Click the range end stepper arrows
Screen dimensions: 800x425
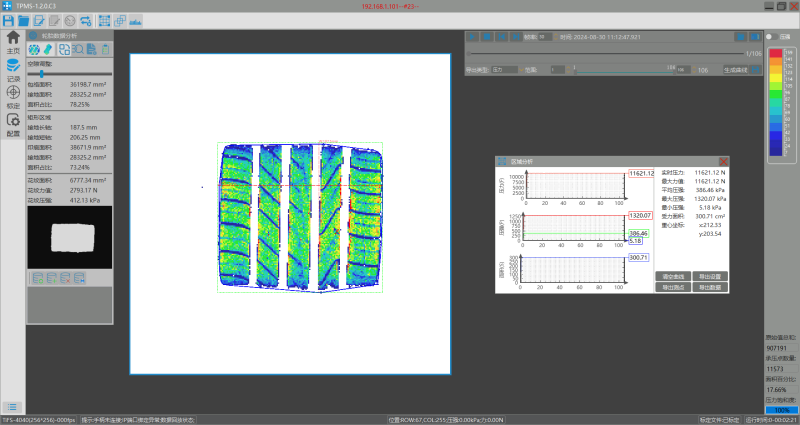click(694, 69)
